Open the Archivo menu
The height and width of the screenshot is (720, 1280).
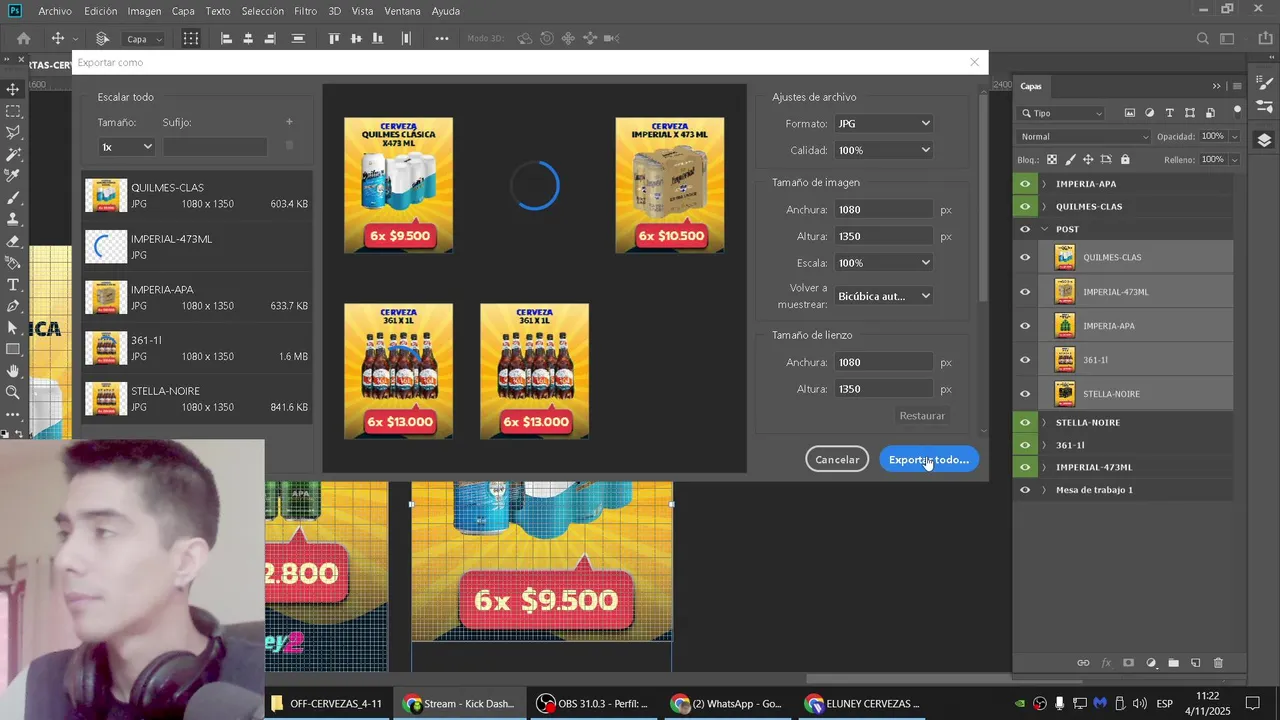[55, 11]
